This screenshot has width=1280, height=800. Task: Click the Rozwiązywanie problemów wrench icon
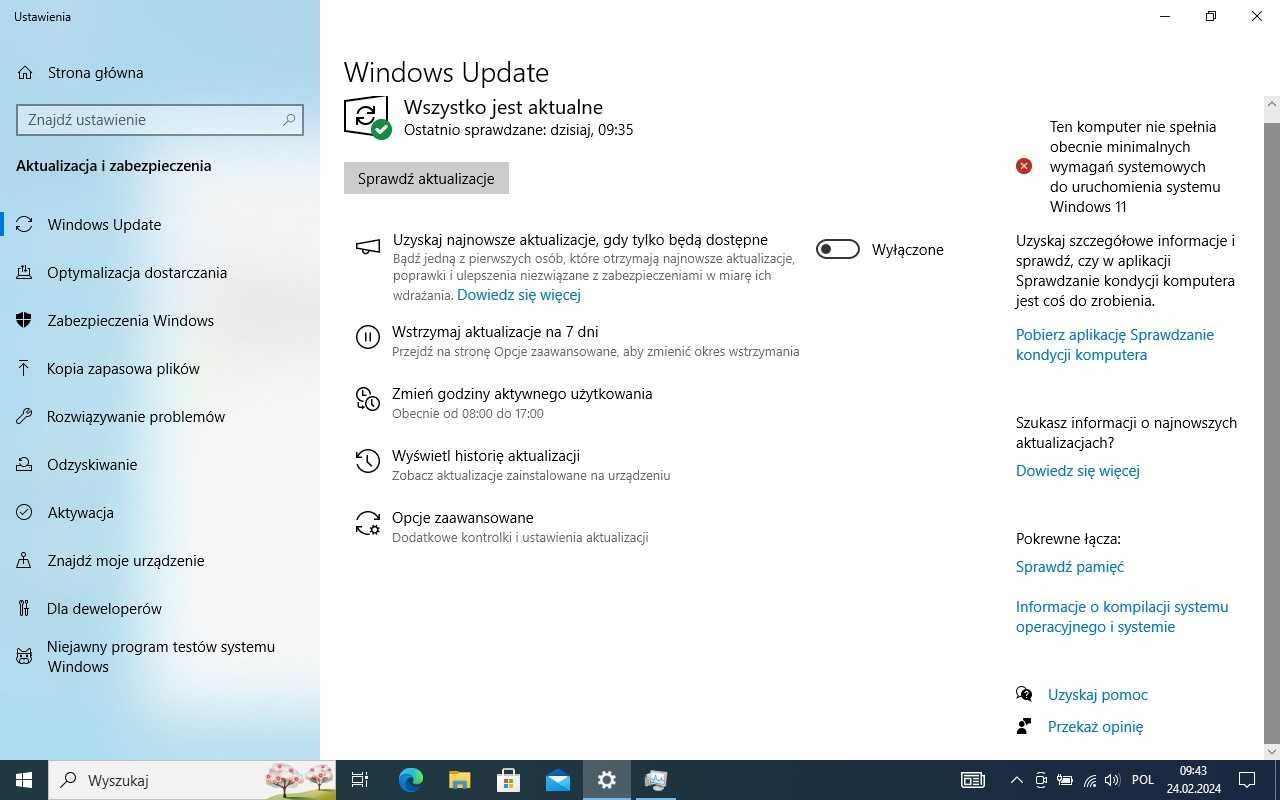tap(25, 417)
